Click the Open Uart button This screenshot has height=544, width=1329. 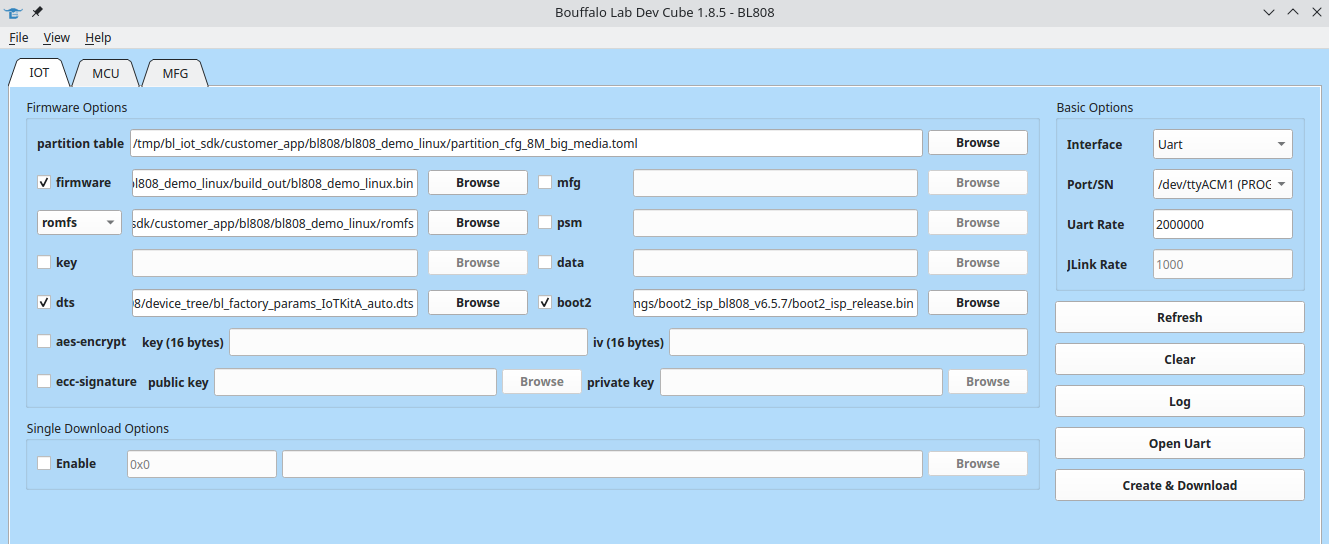pos(1180,443)
